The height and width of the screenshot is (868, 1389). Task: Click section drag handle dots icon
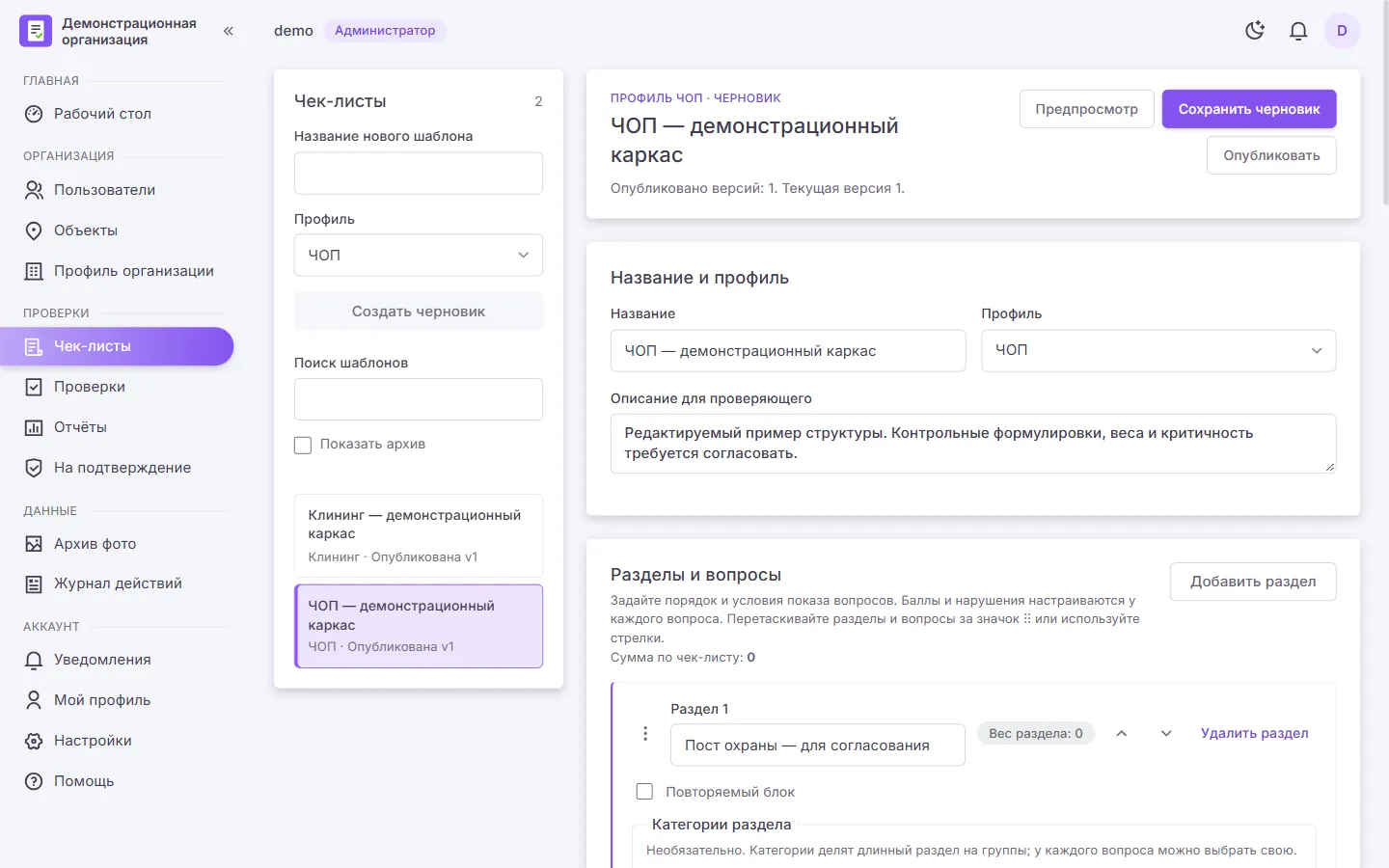click(x=645, y=734)
